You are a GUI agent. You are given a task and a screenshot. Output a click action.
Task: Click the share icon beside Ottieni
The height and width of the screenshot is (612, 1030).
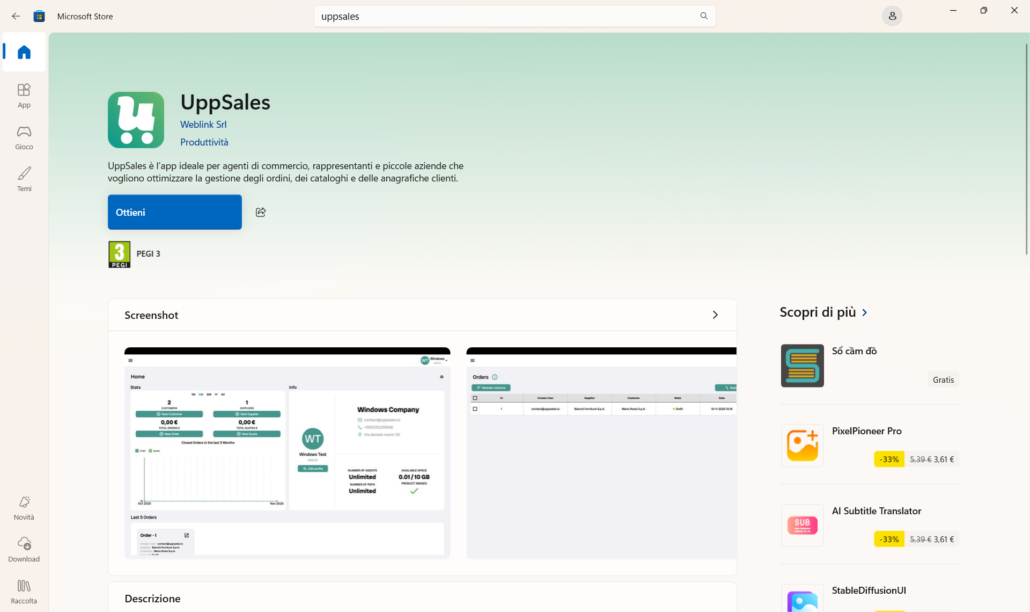point(260,211)
